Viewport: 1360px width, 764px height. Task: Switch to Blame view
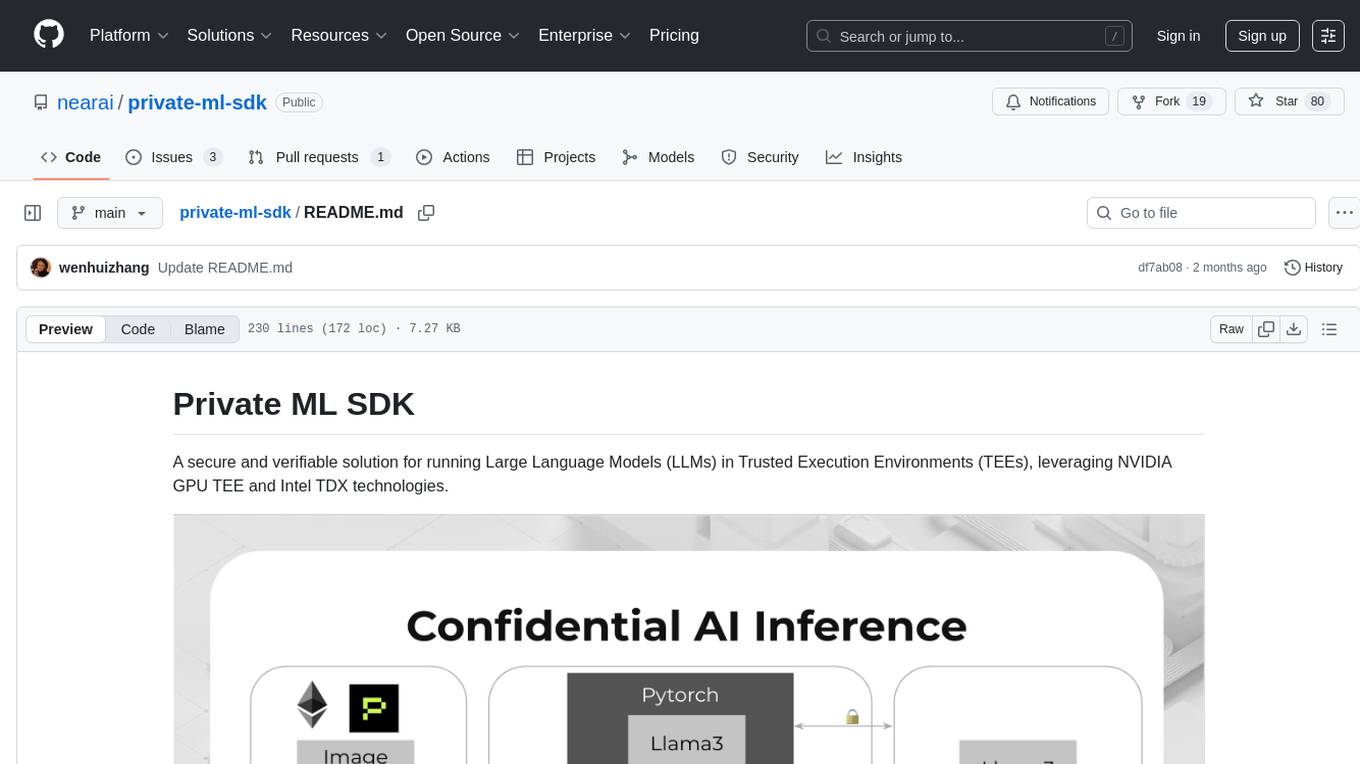pyautogui.click(x=204, y=329)
